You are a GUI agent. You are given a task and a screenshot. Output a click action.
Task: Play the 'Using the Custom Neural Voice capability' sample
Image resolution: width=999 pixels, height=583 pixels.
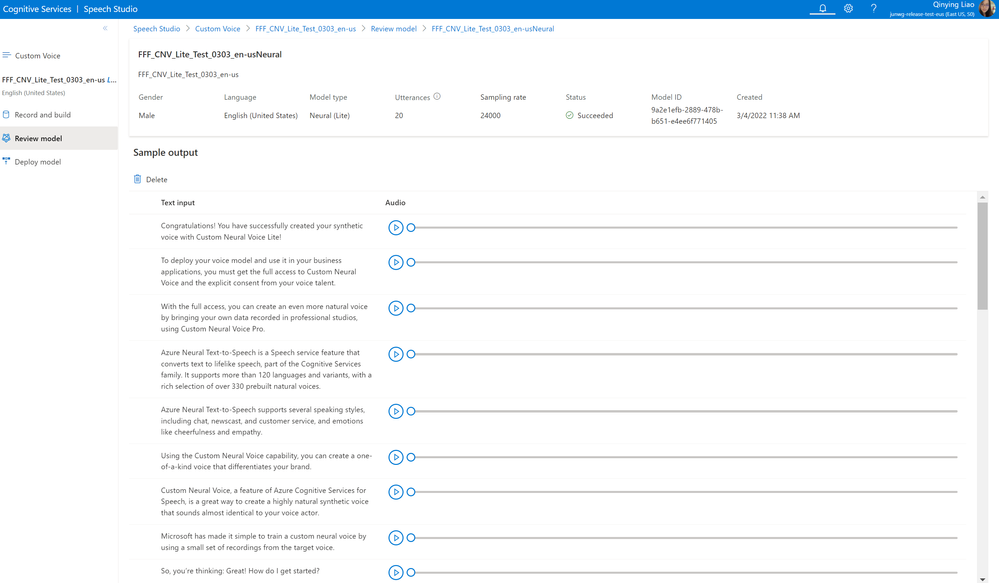click(x=396, y=457)
